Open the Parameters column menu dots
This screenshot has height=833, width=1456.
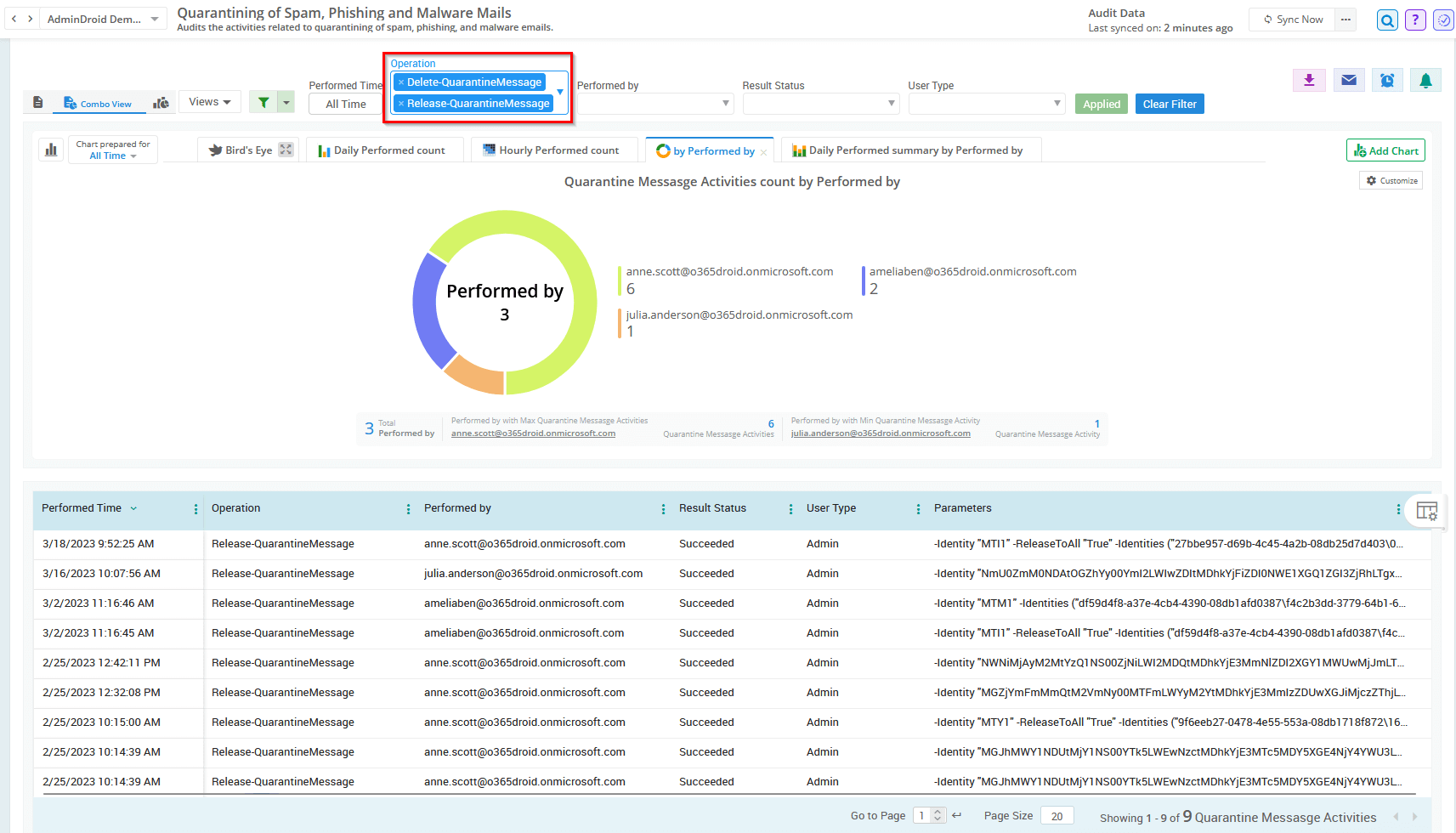coord(1398,509)
